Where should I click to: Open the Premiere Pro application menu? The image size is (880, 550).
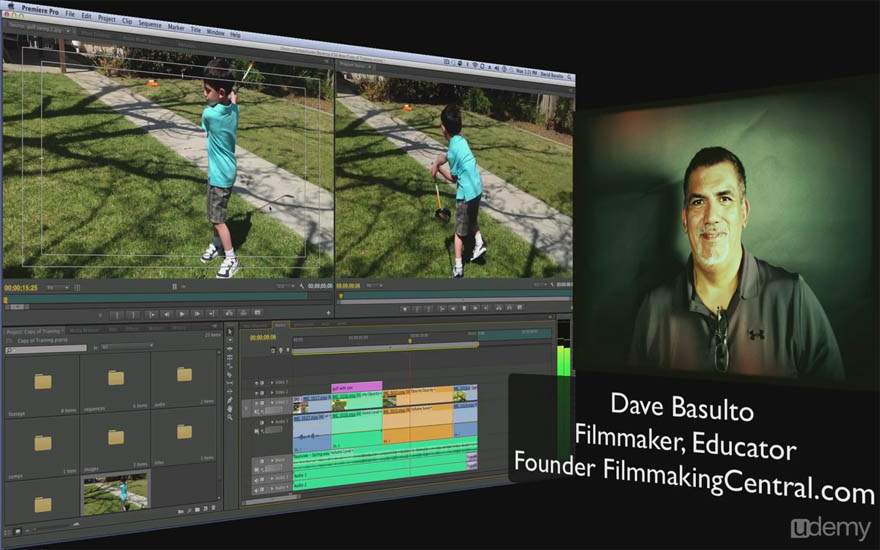tap(40, 10)
